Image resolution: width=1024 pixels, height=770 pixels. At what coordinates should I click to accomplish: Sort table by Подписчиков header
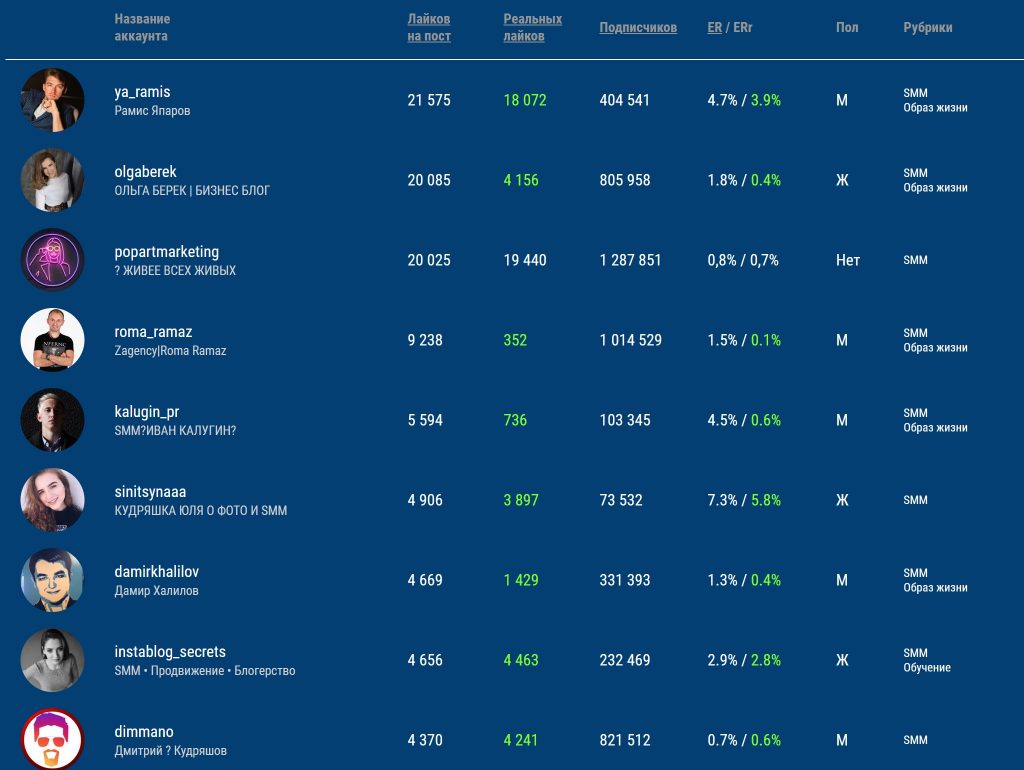(638, 27)
